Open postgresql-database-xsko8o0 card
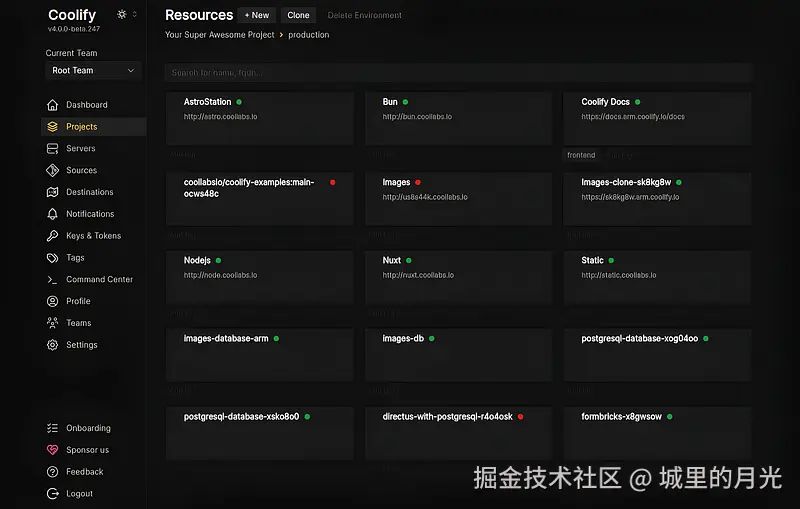This screenshot has height=509, width=800. click(x=260, y=433)
